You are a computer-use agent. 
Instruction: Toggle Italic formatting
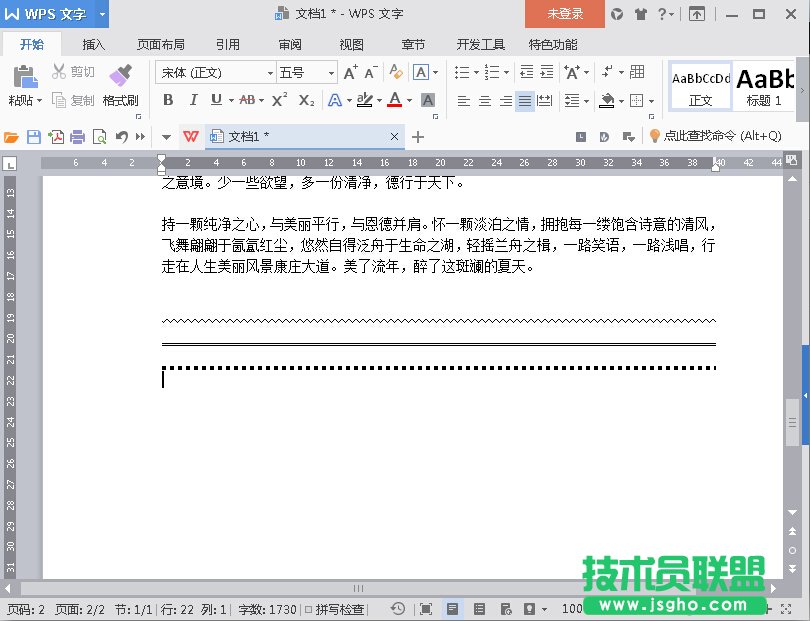click(x=191, y=100)
